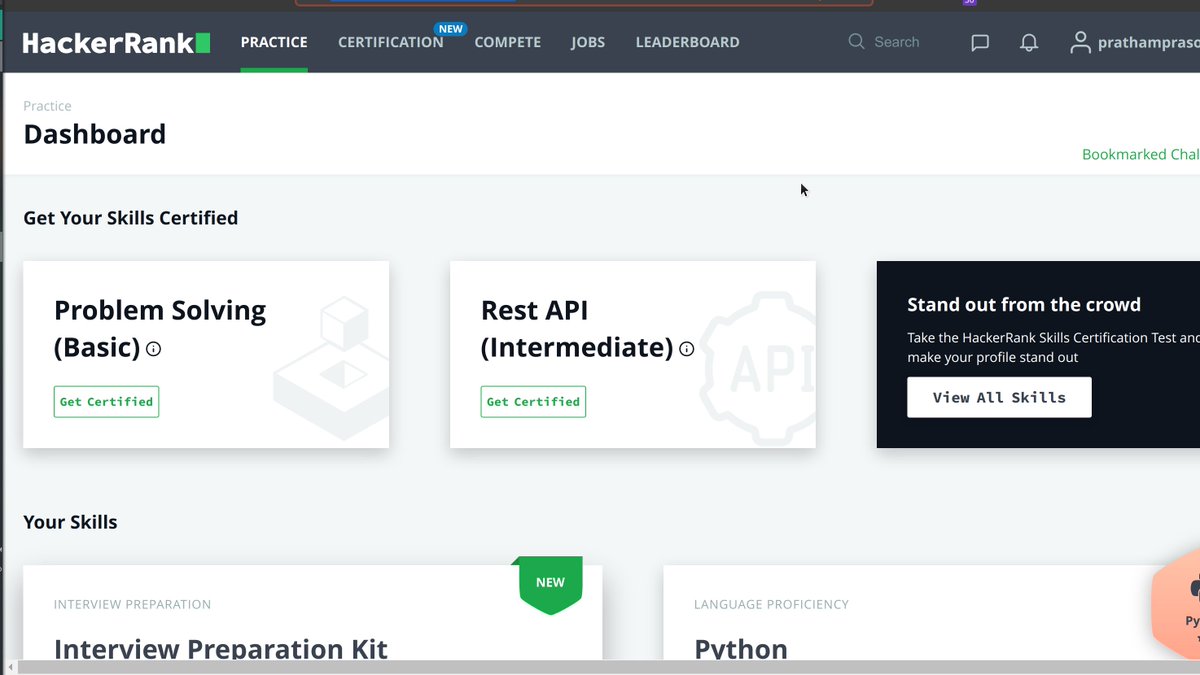Open the Python language proficiency card
The width and height of the screenshot is (1200, 675).
coord(931,612)
